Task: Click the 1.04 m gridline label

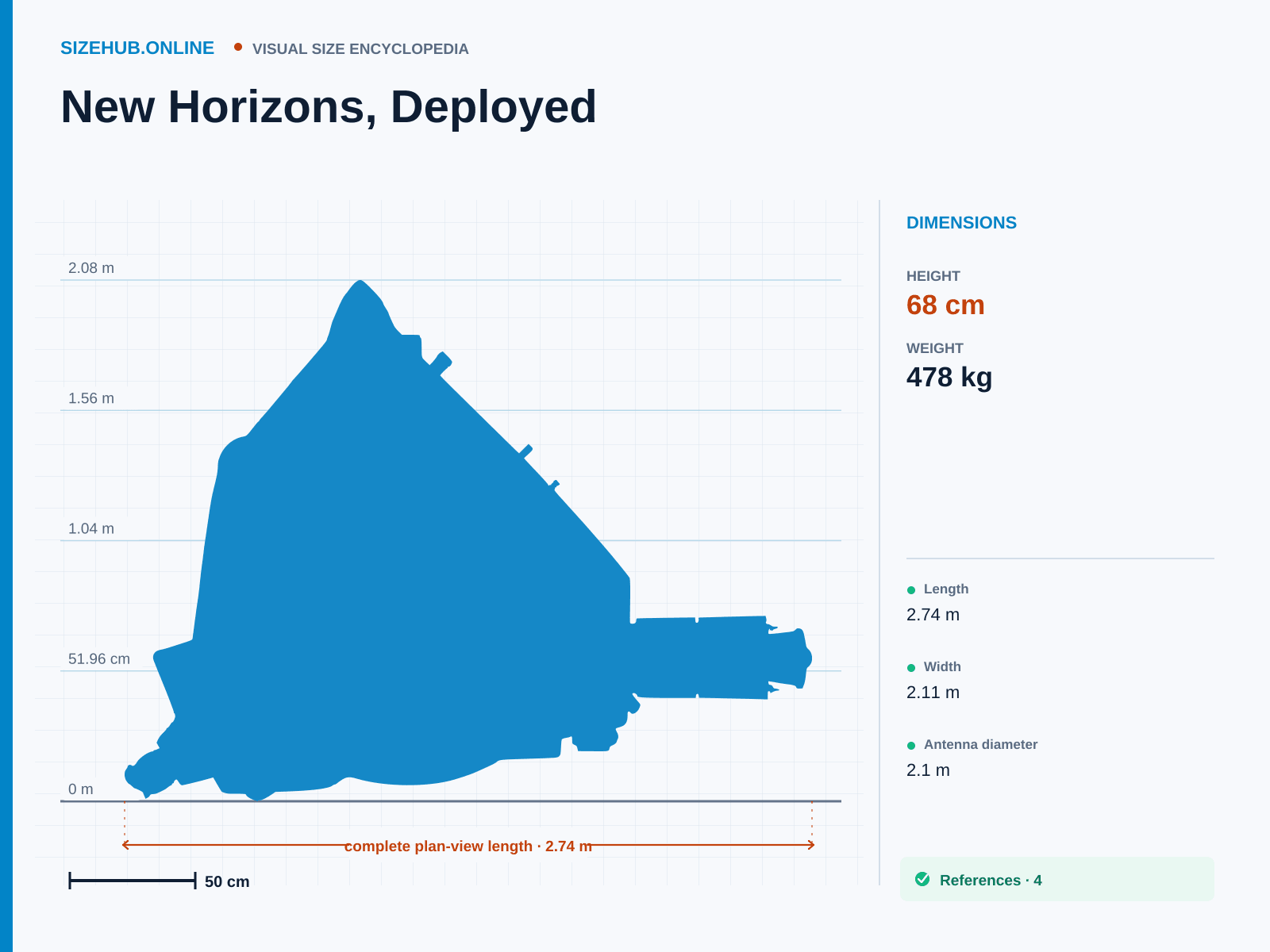Action: [x=91, y=528]
